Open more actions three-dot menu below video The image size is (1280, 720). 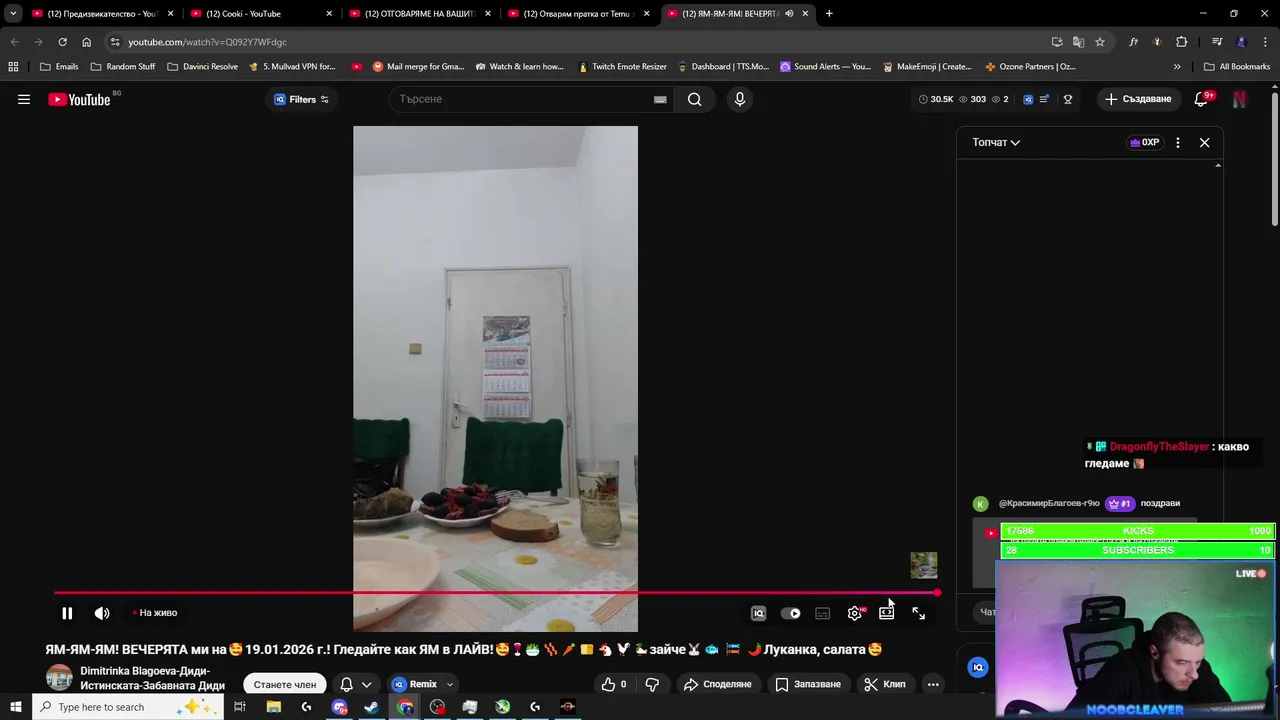[933, 684]
